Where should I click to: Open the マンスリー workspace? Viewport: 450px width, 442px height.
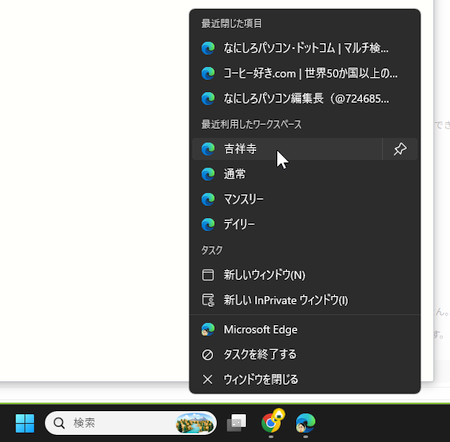point(305,199)
